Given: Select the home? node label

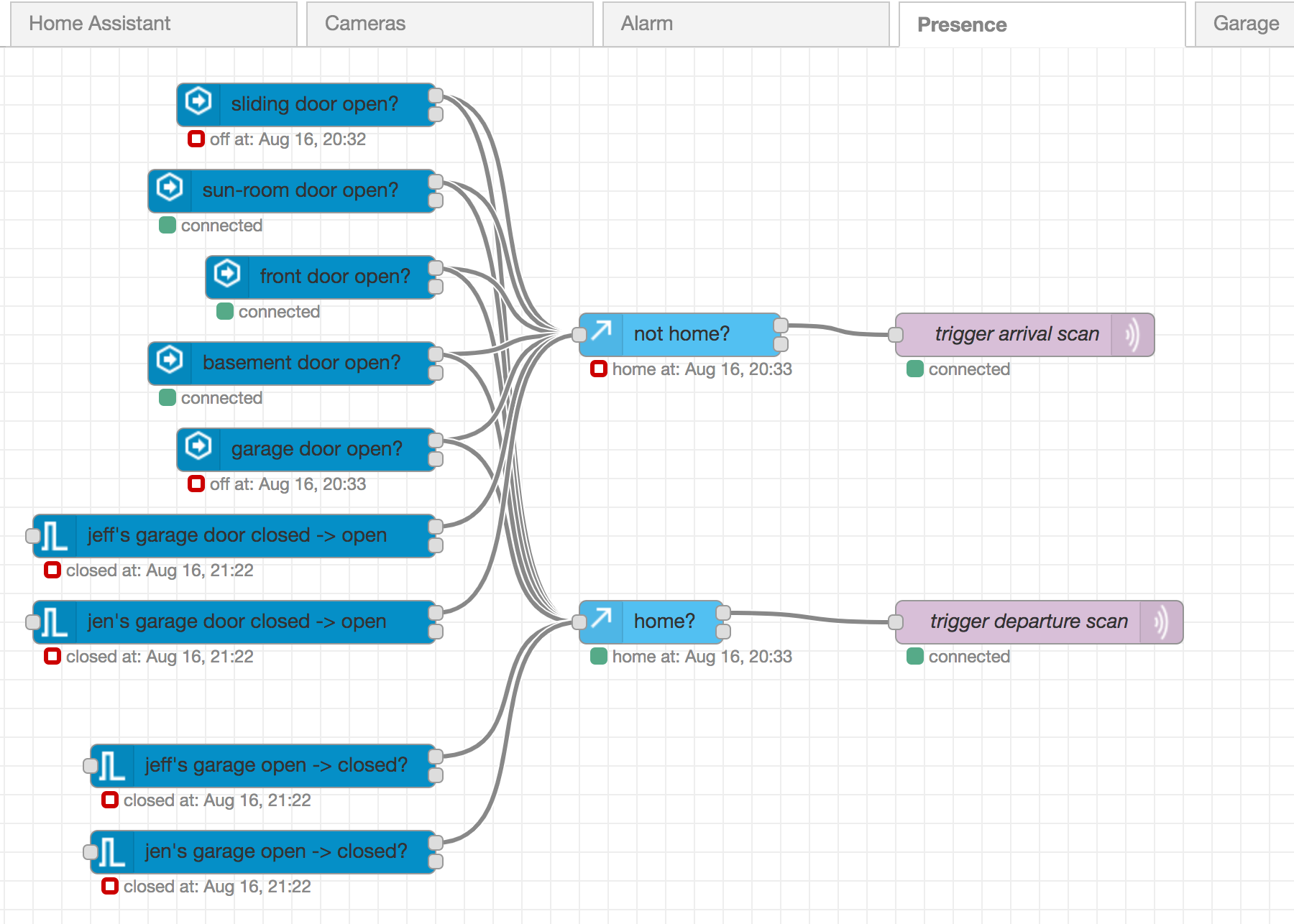Looking at the screenshot, I should [x=664, y=622].
